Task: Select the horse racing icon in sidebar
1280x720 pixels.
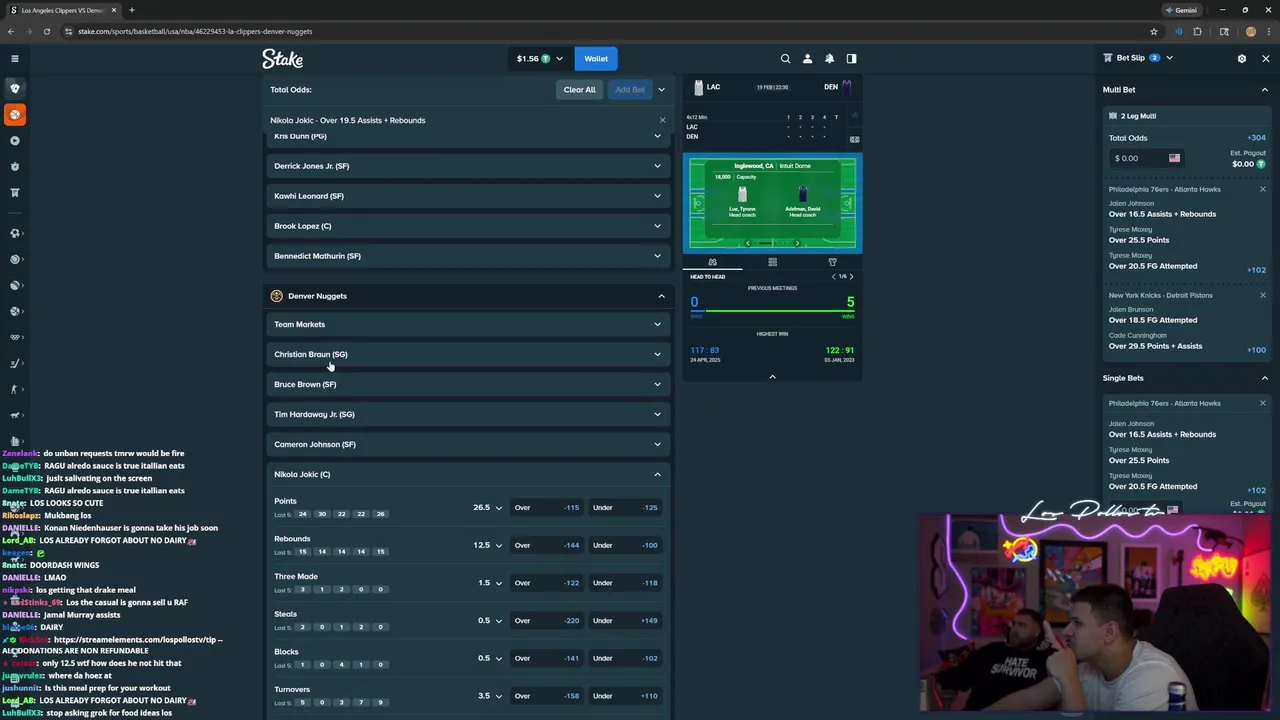Action: 14,415
